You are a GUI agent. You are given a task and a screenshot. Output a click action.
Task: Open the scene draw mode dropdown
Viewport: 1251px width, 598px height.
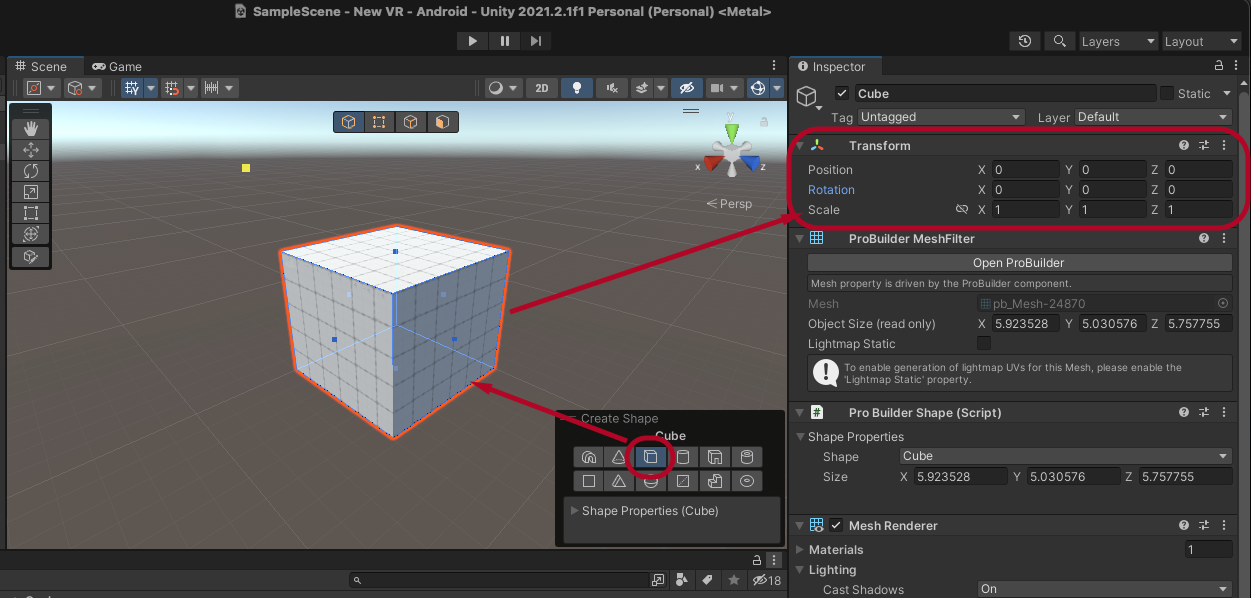(x=502, y=88)
